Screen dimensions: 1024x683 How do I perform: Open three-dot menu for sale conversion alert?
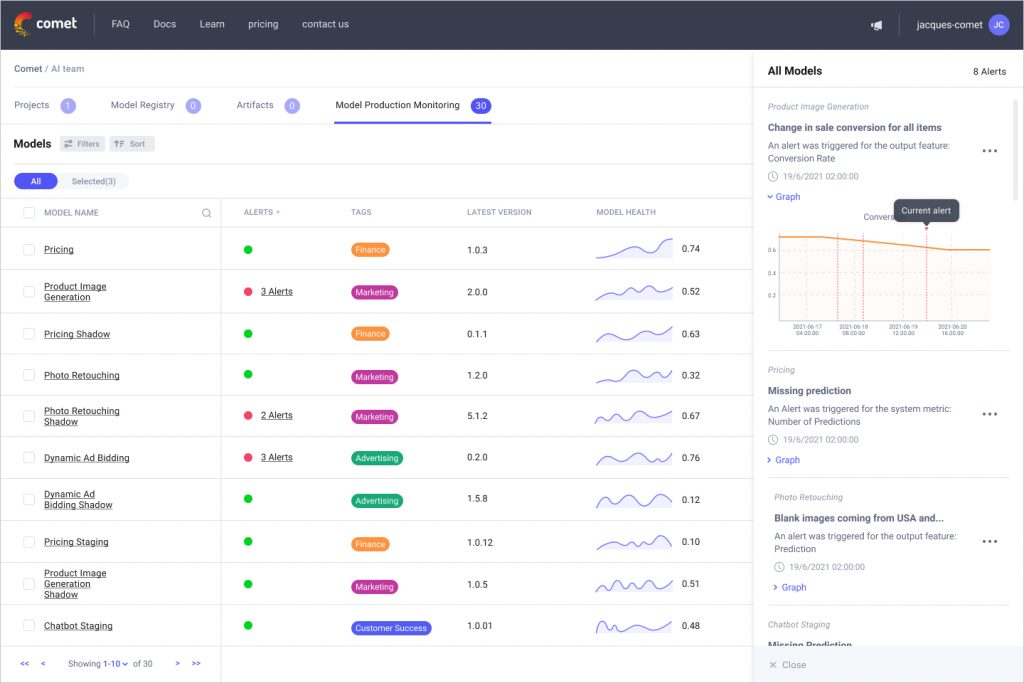click(989, 151)
